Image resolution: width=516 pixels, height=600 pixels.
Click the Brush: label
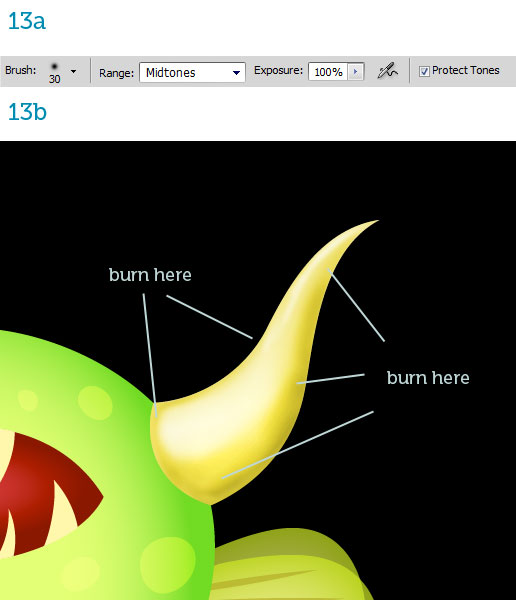(21, 70)
